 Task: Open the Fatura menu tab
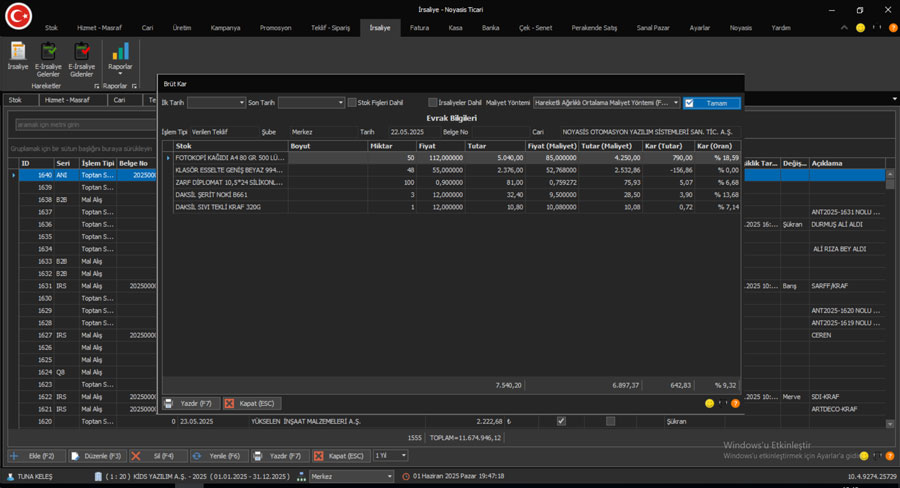pos(420,28)
